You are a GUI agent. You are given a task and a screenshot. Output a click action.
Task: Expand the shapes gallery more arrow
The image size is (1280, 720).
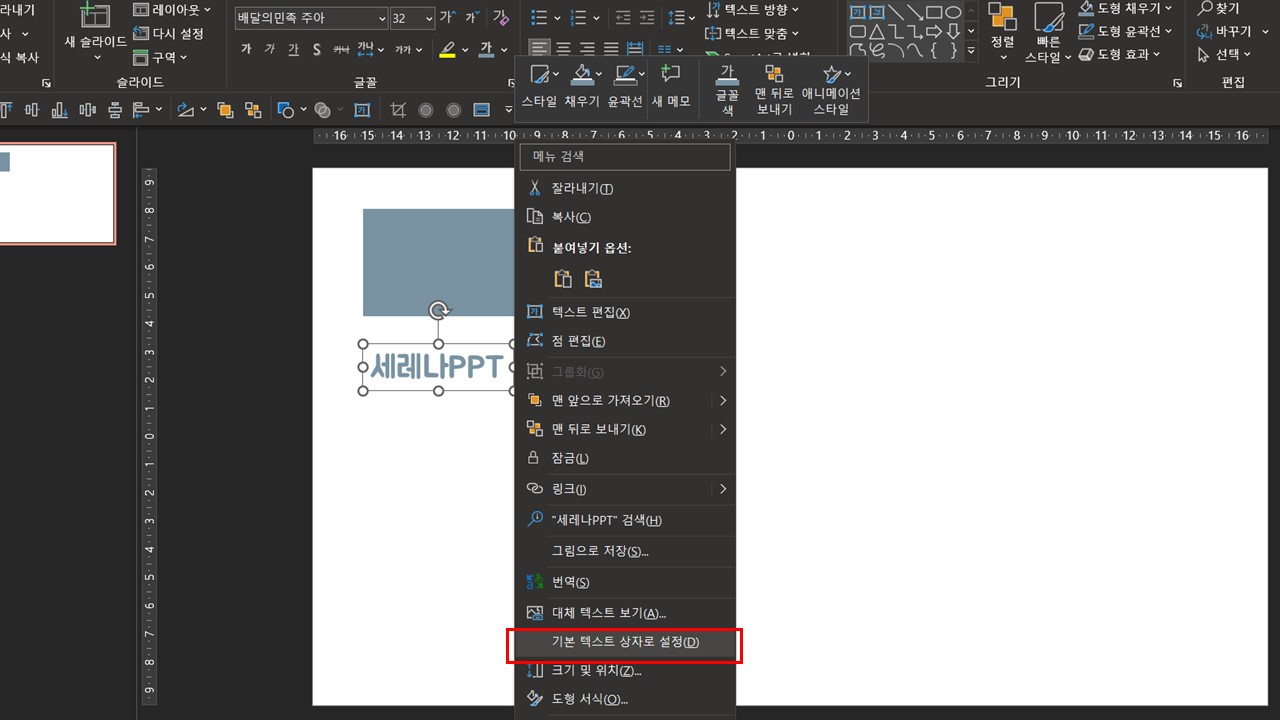(970, 50)
